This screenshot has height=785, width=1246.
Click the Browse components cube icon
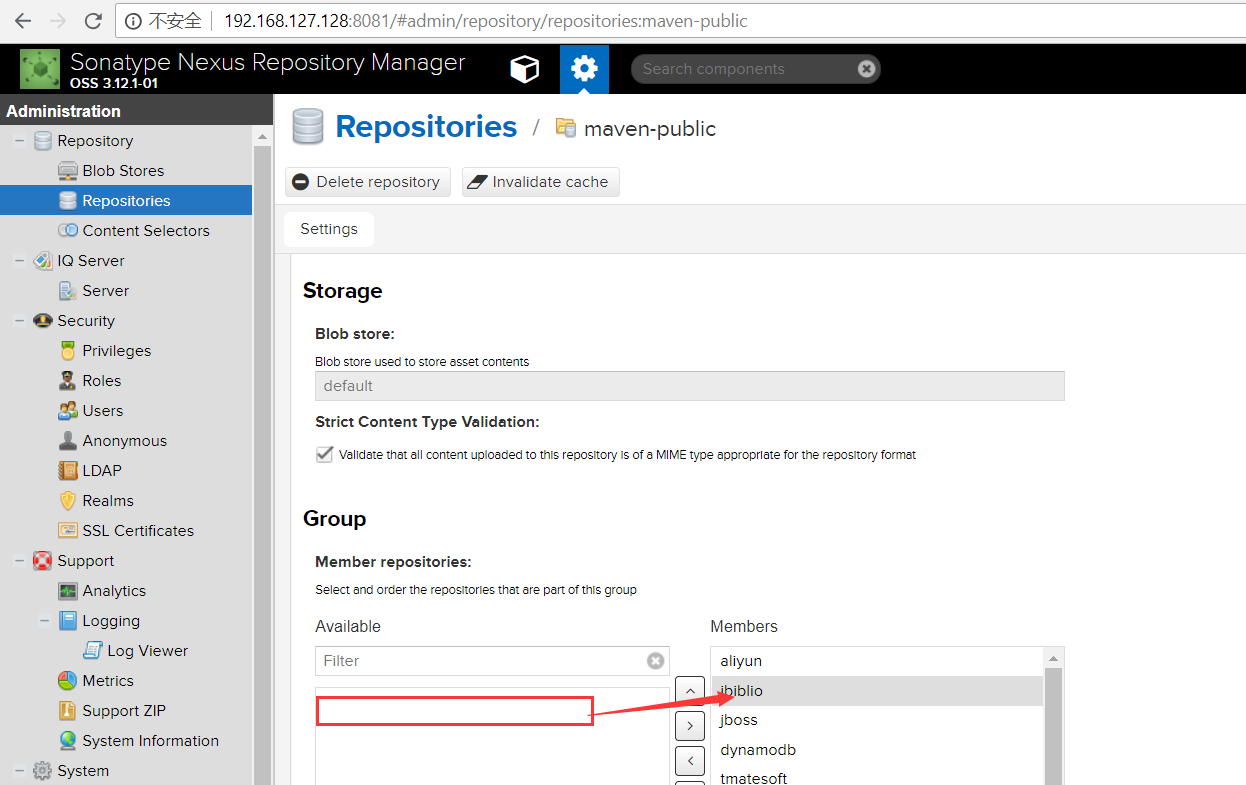point(524,69)
